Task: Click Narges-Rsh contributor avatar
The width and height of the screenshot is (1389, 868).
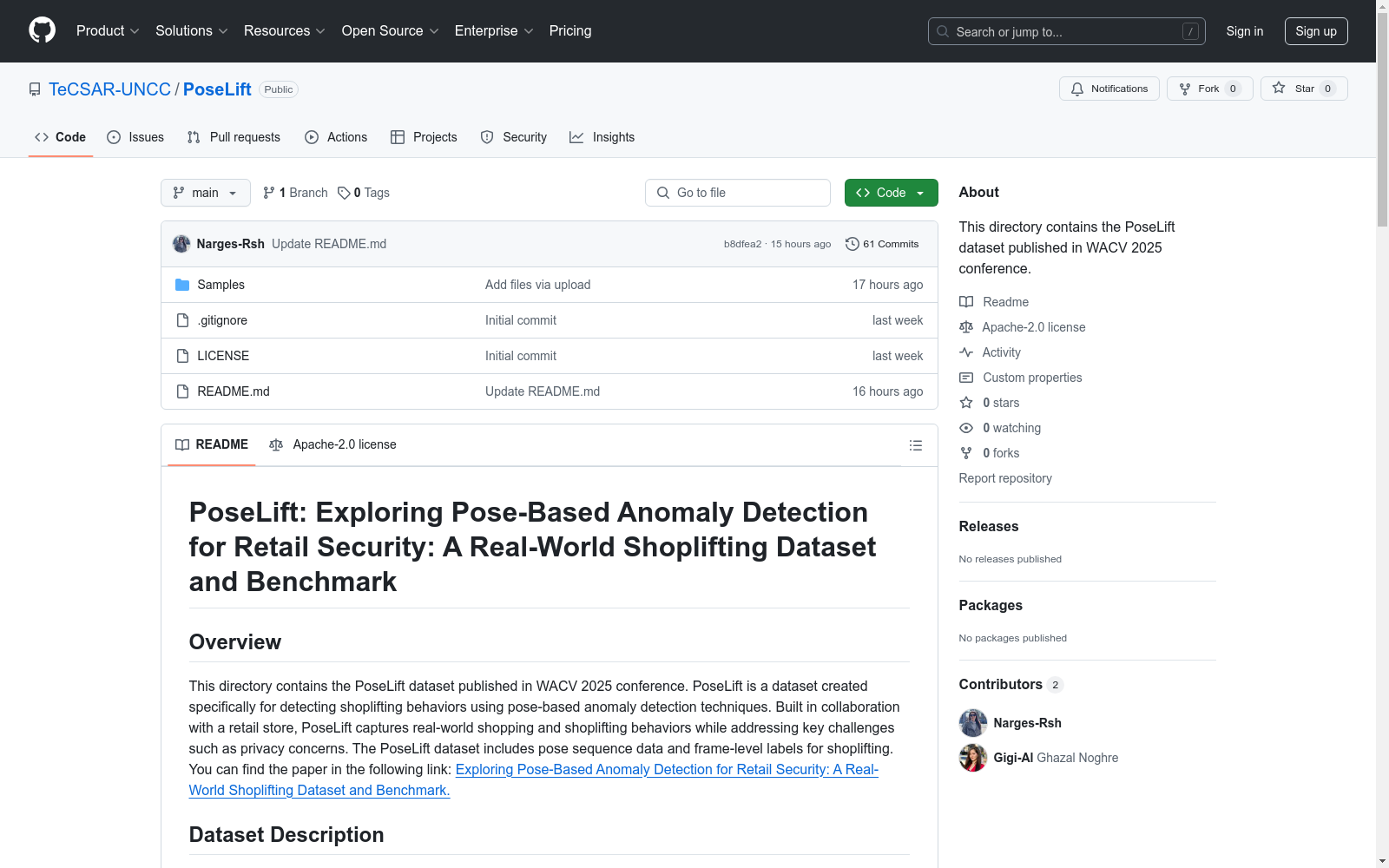Action: point(972,723)
